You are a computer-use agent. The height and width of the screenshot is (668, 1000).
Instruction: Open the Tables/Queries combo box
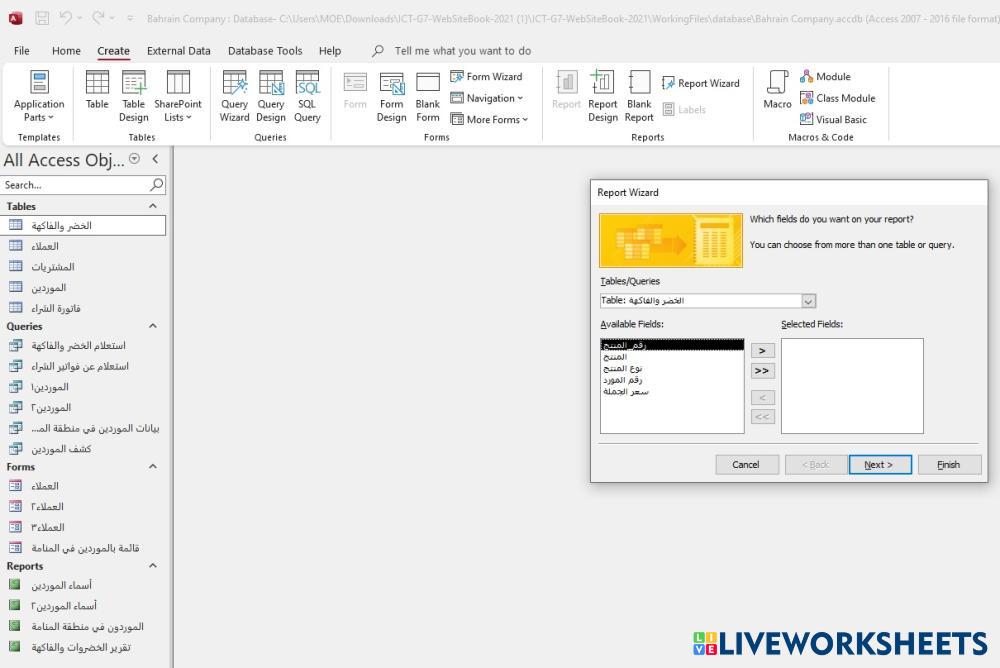pos(808,301)
